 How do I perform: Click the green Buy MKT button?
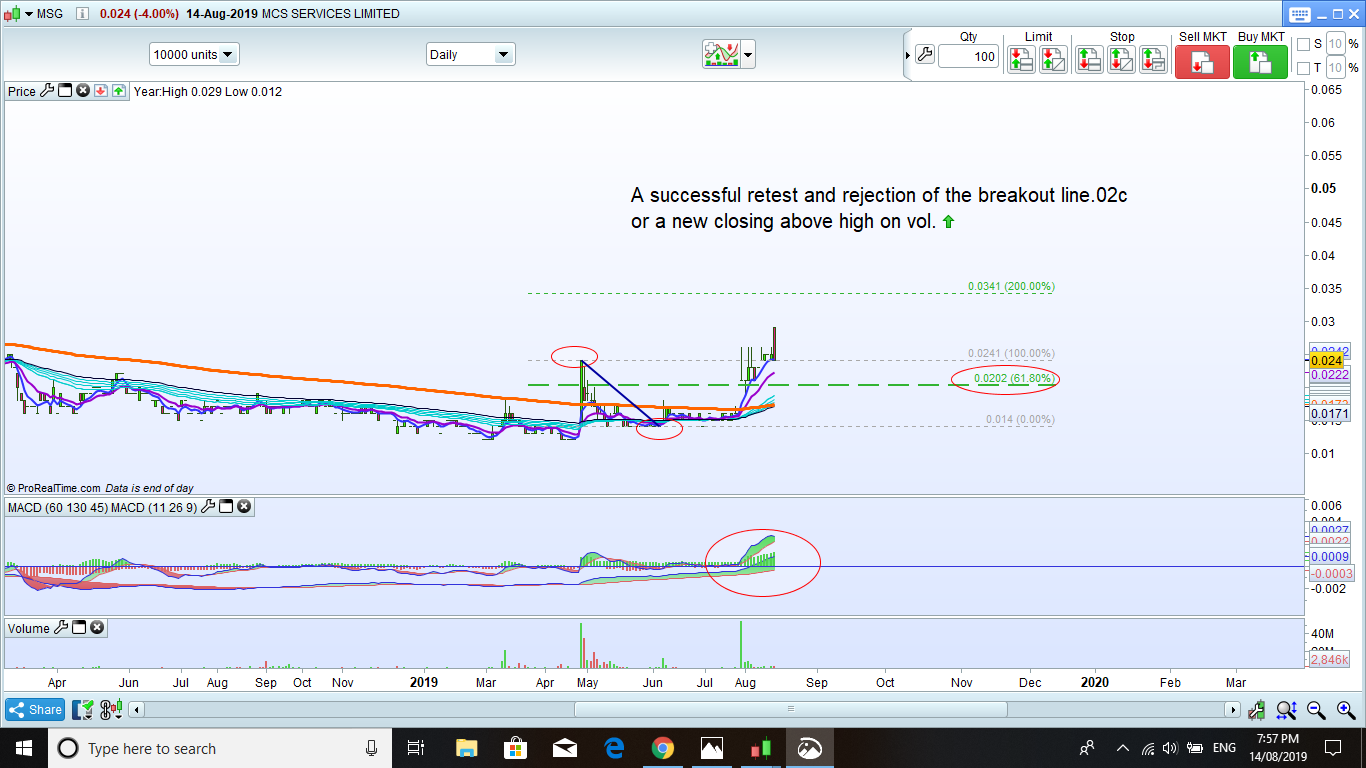click(1260, 62)
